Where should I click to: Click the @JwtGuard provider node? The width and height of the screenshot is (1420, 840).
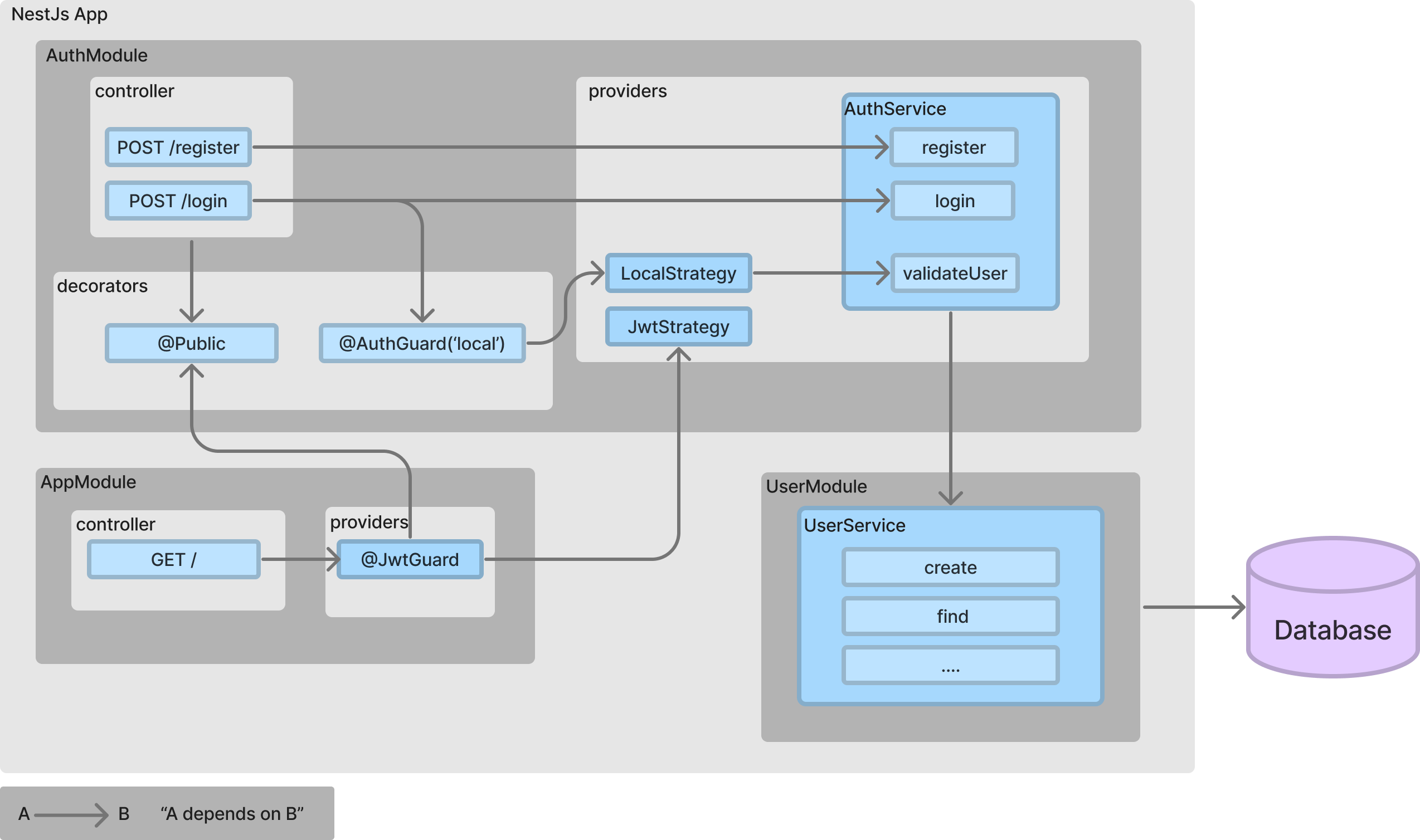coord(410,559)
